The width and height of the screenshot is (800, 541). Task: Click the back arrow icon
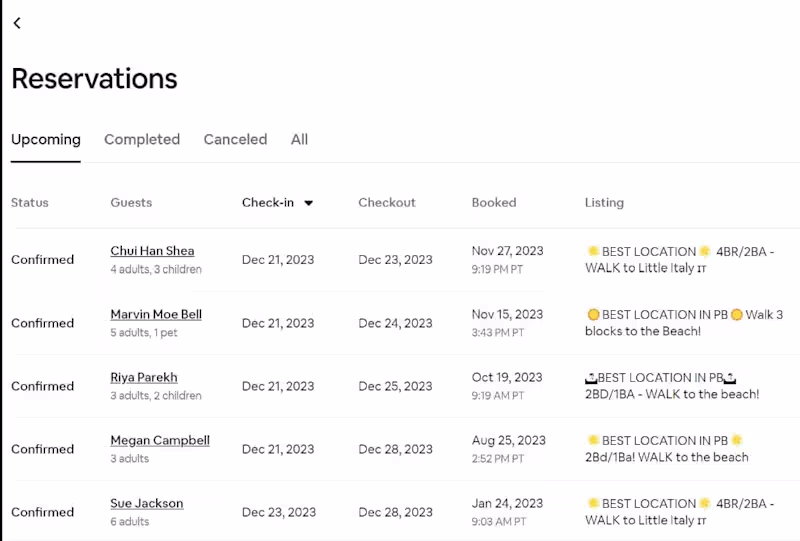(17, 23)
